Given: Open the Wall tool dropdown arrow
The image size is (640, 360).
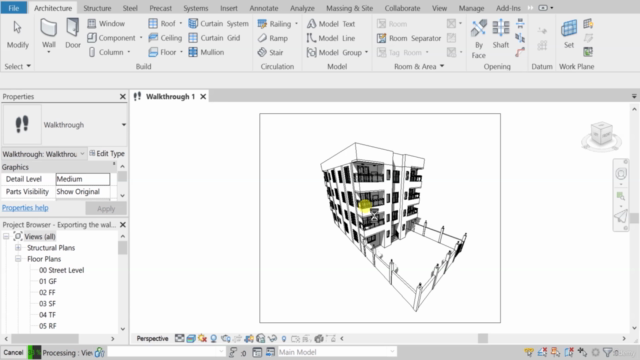Looking at the screenshot, I should click(x=49, y=52).
